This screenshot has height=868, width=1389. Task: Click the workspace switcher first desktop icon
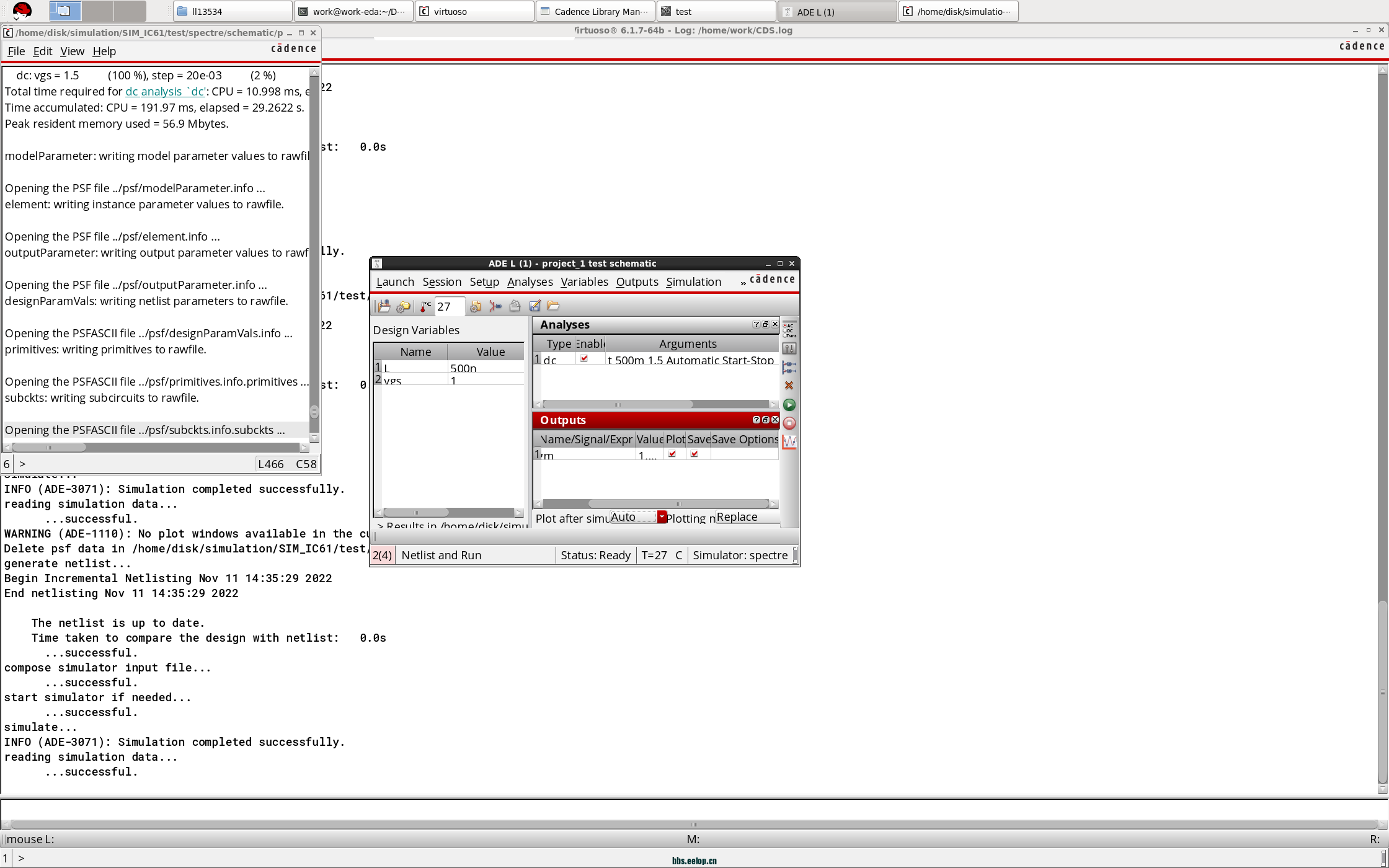[x=64, y=11]
